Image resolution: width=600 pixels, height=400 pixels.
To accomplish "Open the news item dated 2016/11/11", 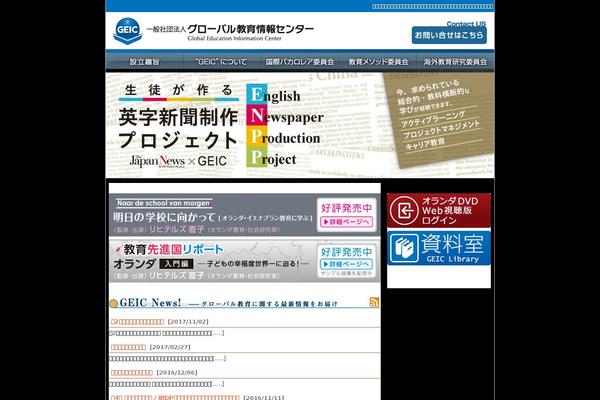I will tap(175, 397).
